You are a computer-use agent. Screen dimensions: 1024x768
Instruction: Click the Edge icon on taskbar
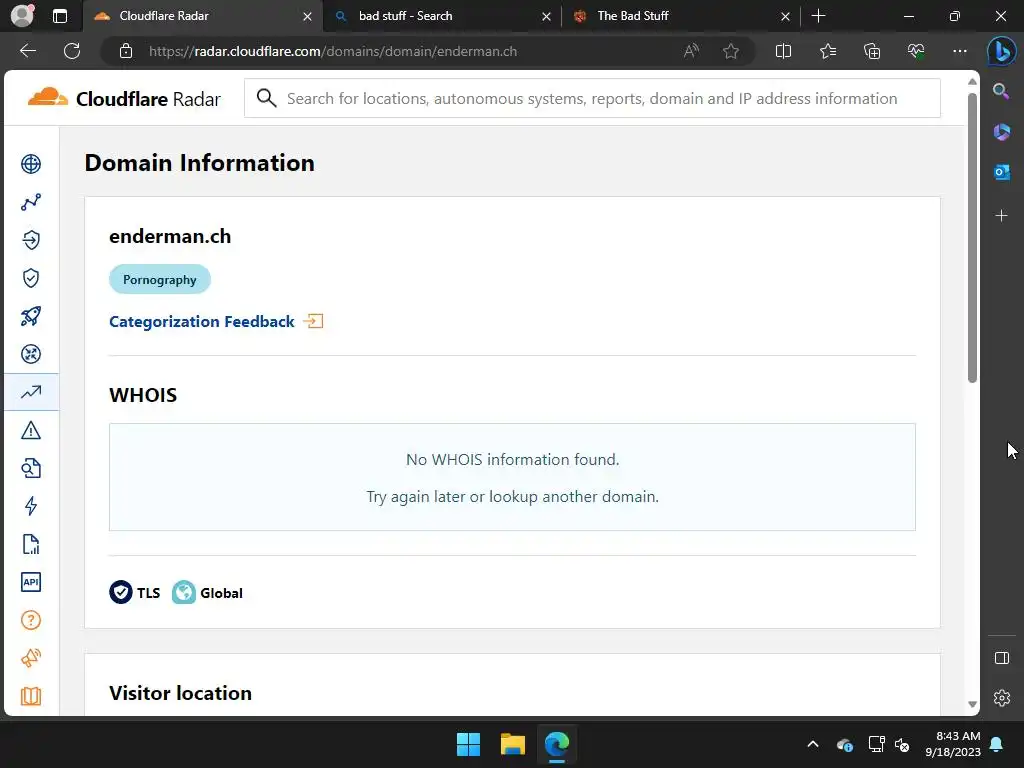(557, 744)
